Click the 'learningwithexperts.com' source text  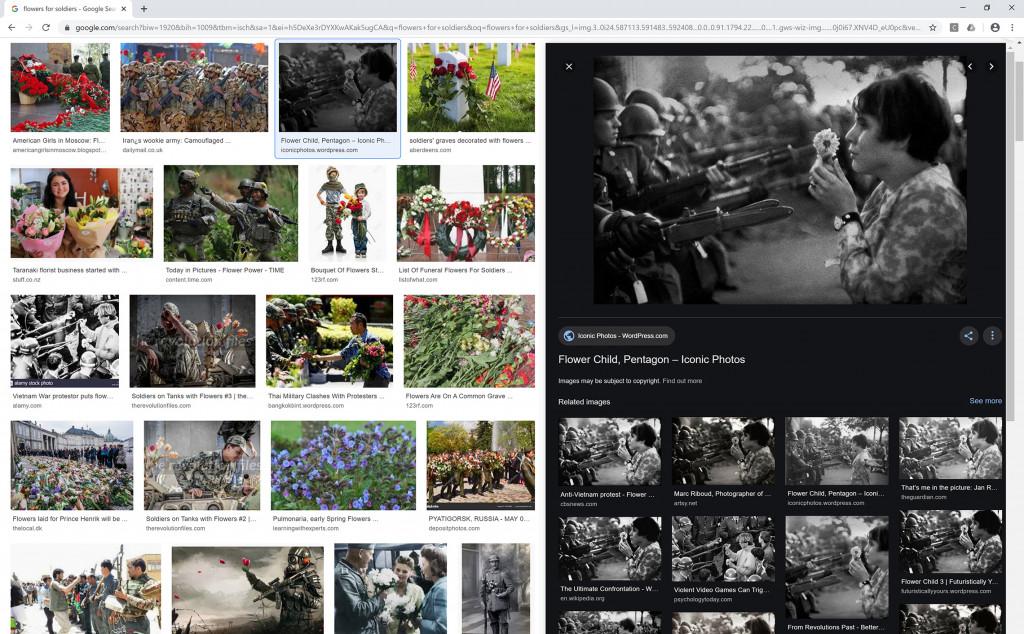306,528
